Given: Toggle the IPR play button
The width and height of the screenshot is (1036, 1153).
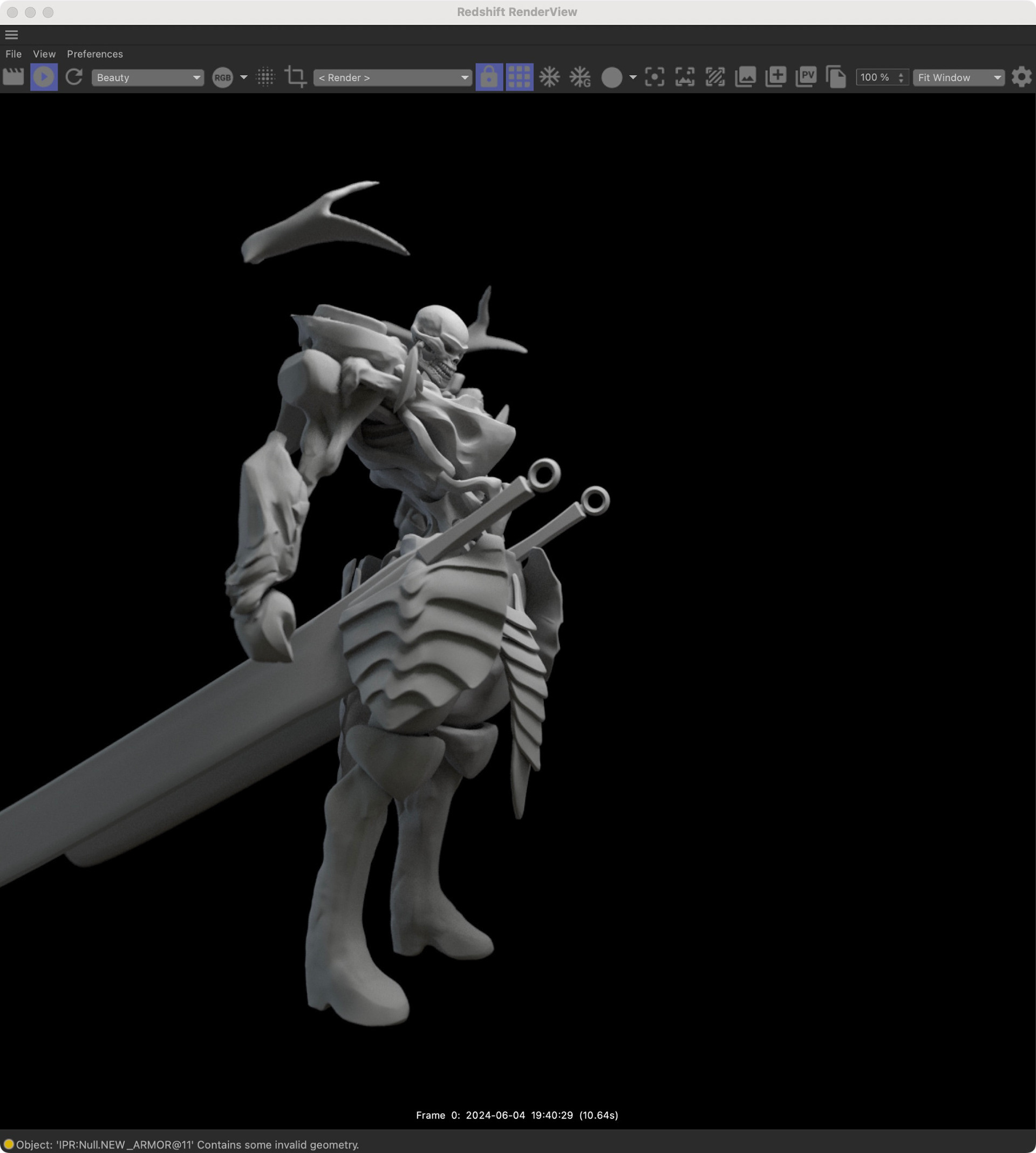Looking at the screenshot, I should (44, 77).
